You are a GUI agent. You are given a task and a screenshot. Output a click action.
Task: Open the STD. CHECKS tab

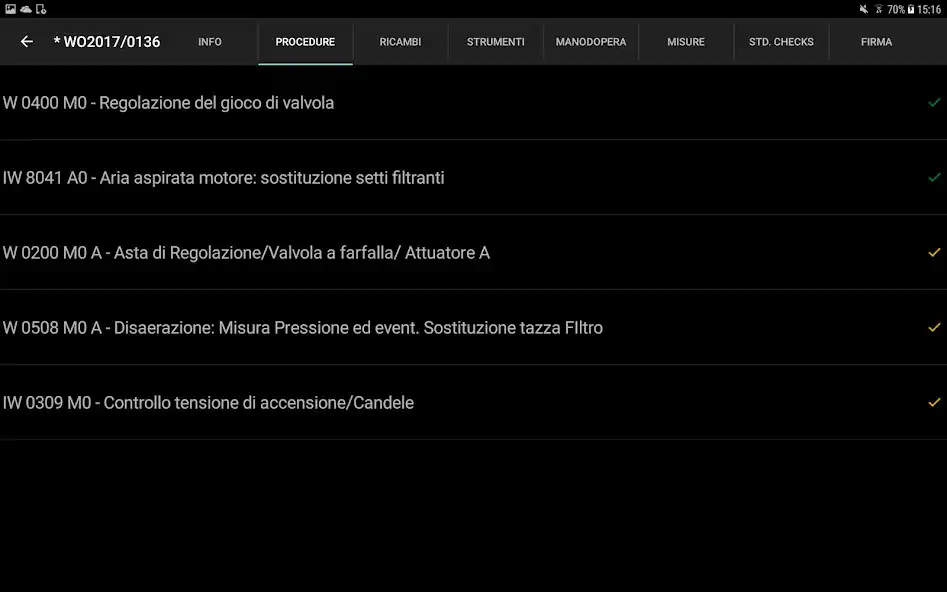click(x=781, y=42)
